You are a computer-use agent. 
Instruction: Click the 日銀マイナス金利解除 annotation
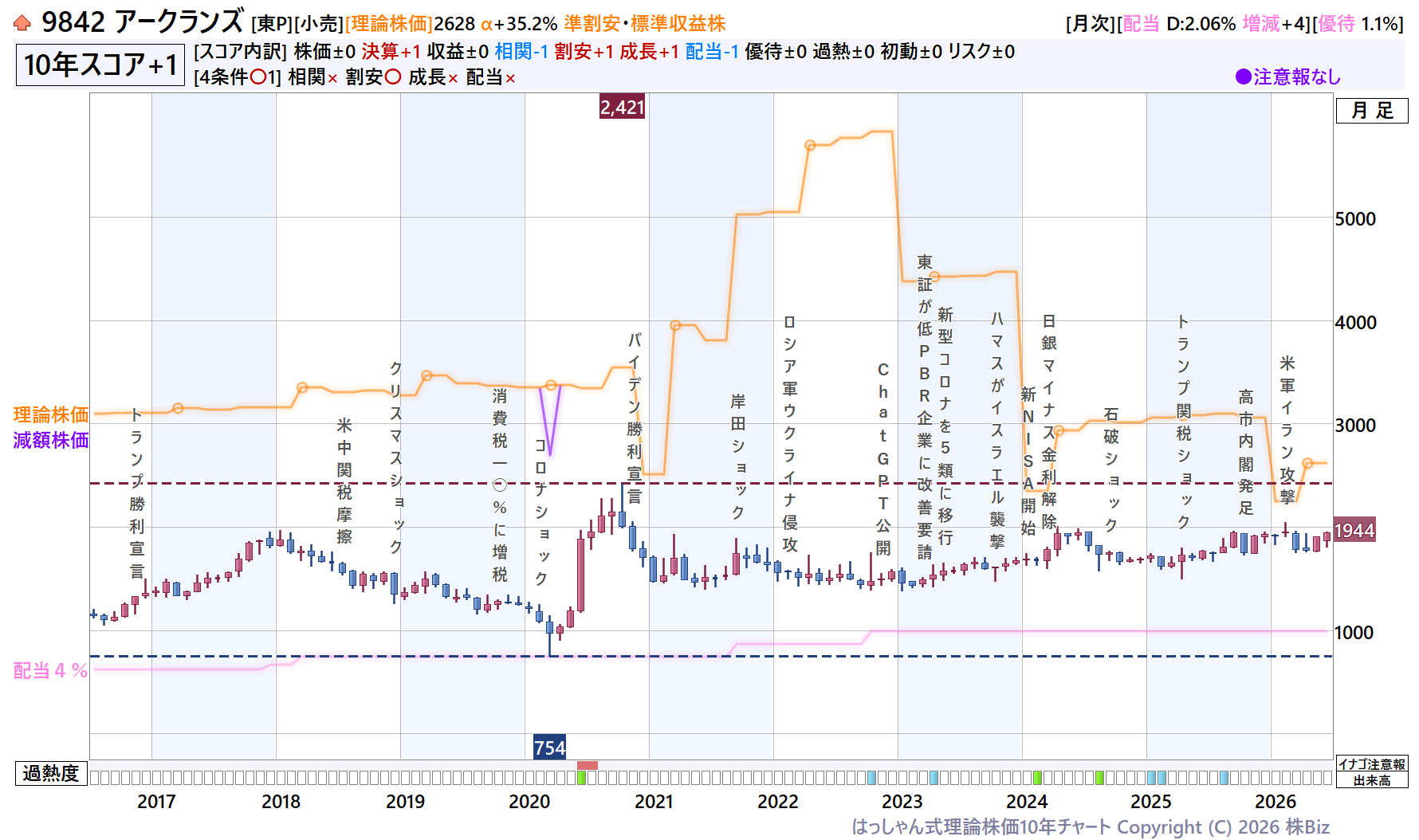(1049, 422)
